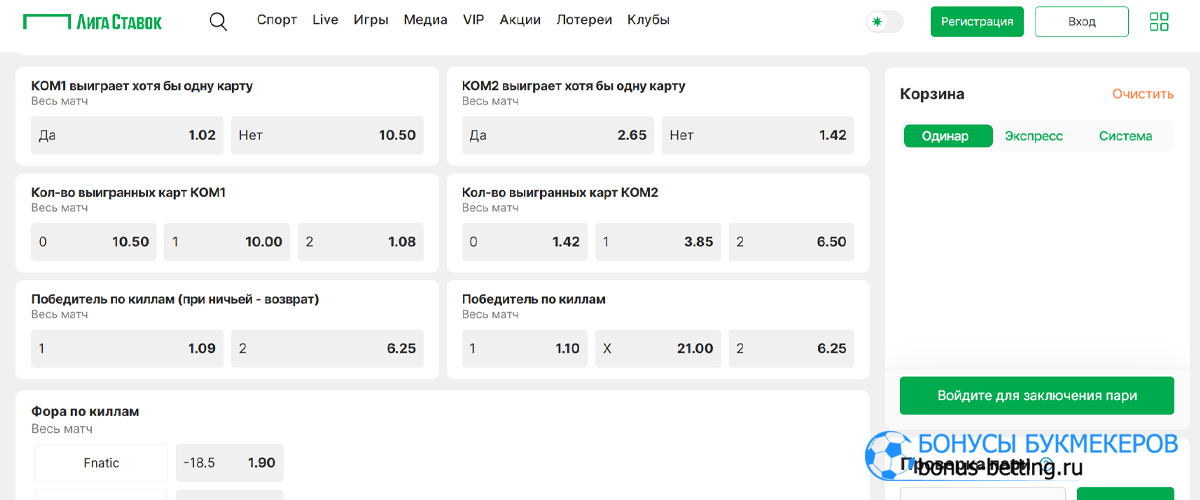Open the grid apps menu icon
This screenshot has height=500, width=1200.
pos(1159,21)
